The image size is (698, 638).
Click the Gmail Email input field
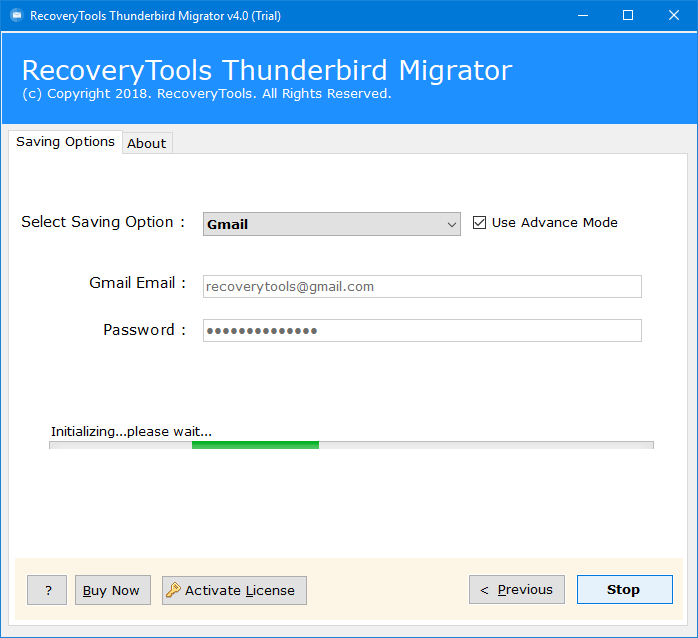coord(422,286)
